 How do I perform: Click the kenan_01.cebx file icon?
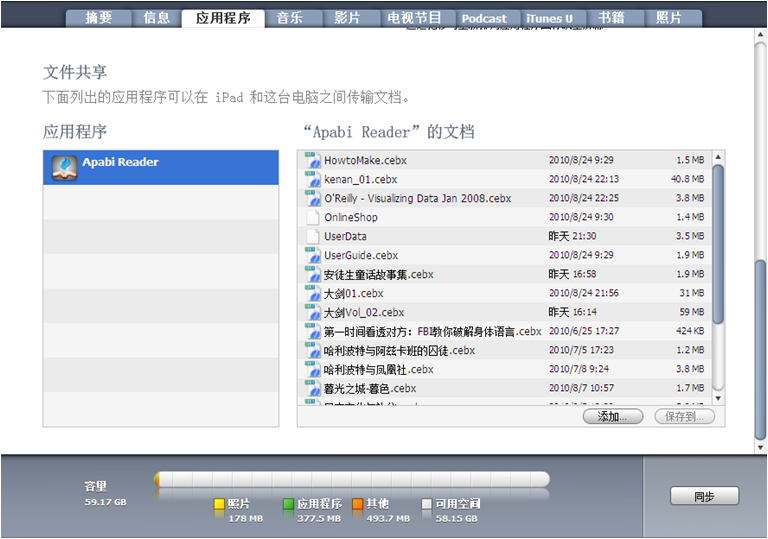click(312, 179)
